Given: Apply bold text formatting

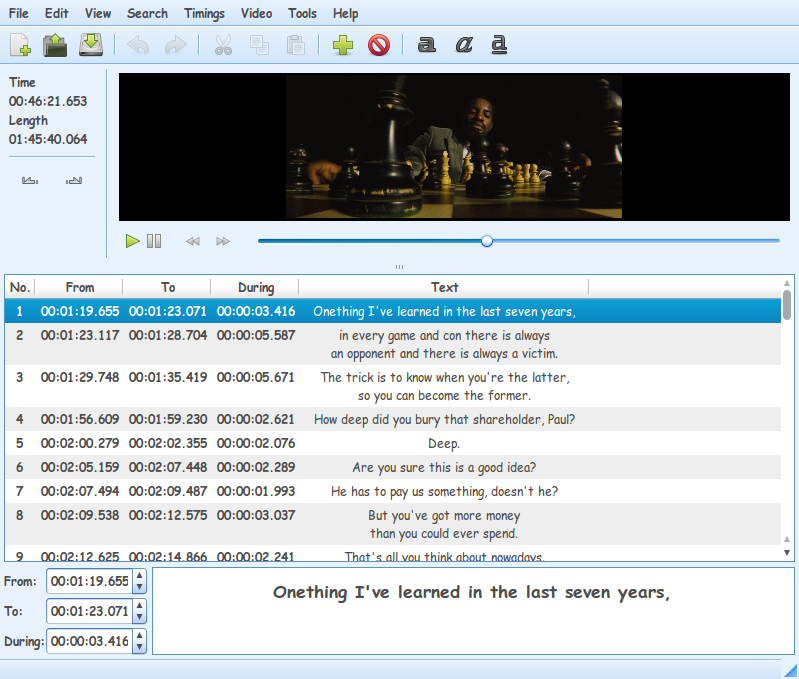Looking at the screenshot, I should point(427,45).
